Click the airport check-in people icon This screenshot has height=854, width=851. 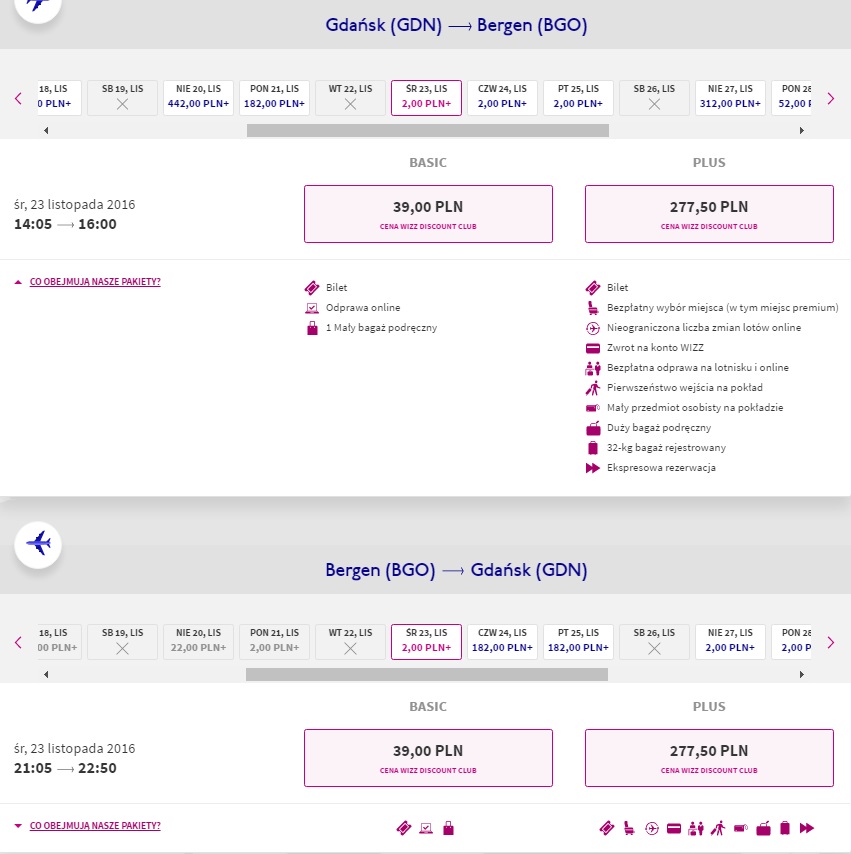coord(593,368)
